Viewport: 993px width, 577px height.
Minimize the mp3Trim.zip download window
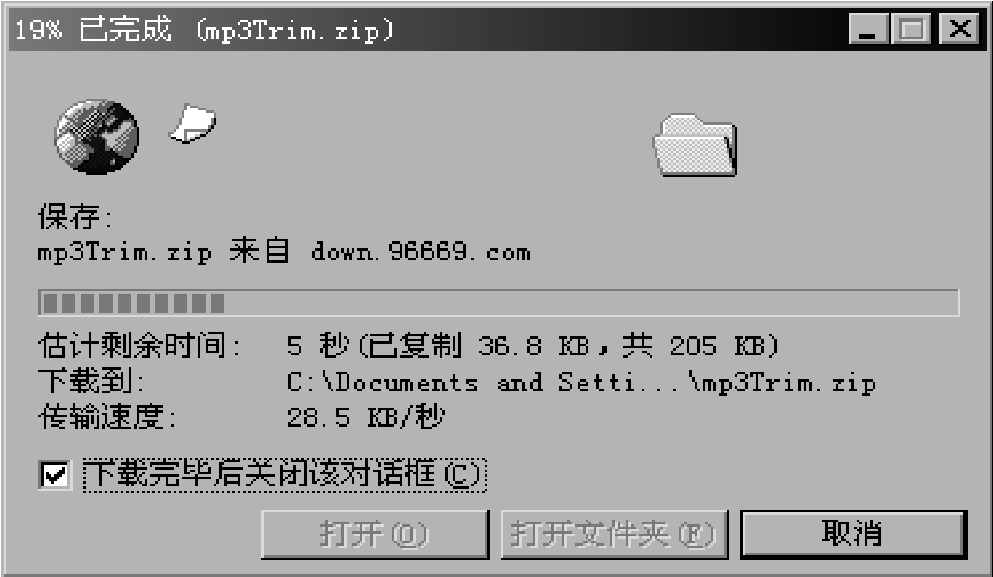click(x=868, y=29)
